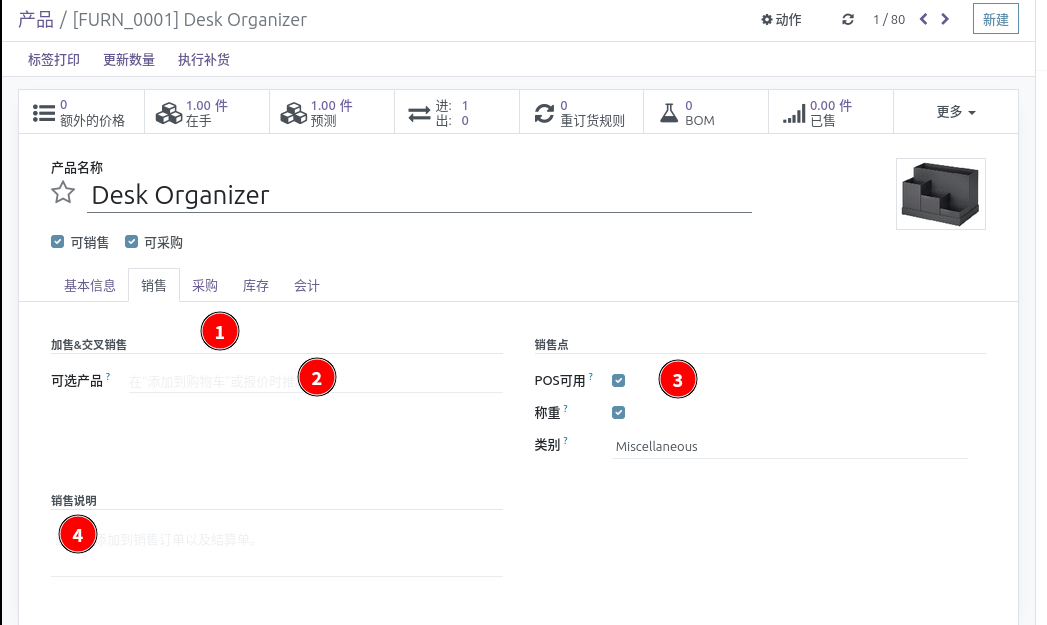Click help tooltip beside 称重

(566, 409)
